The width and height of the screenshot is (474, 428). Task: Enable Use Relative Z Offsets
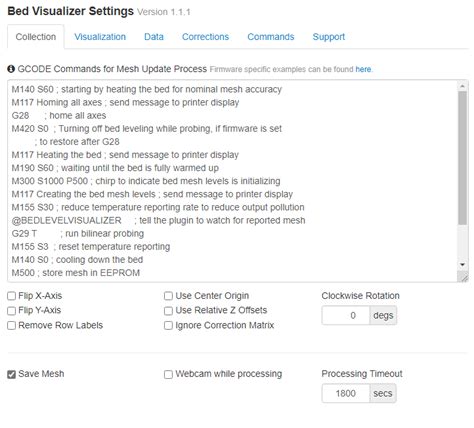[x=168, y=311]
